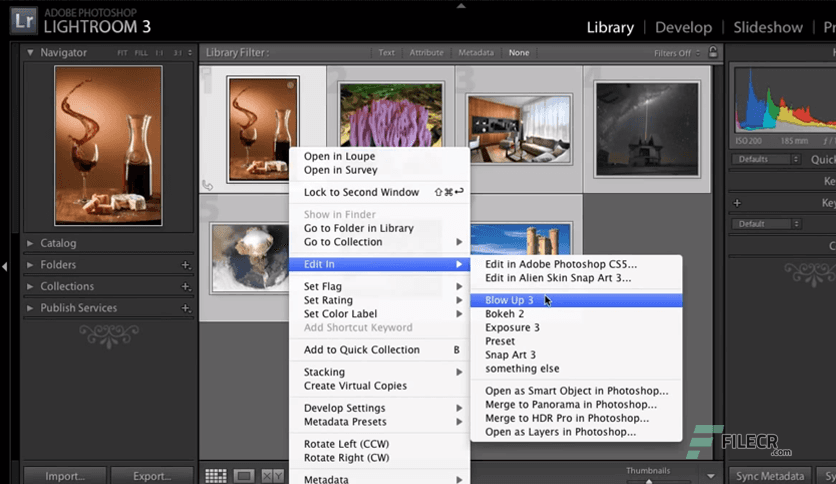Add publish service with plus icon
Image resolution: width=836 pixels, height=484 pixels.
[186, 308]
